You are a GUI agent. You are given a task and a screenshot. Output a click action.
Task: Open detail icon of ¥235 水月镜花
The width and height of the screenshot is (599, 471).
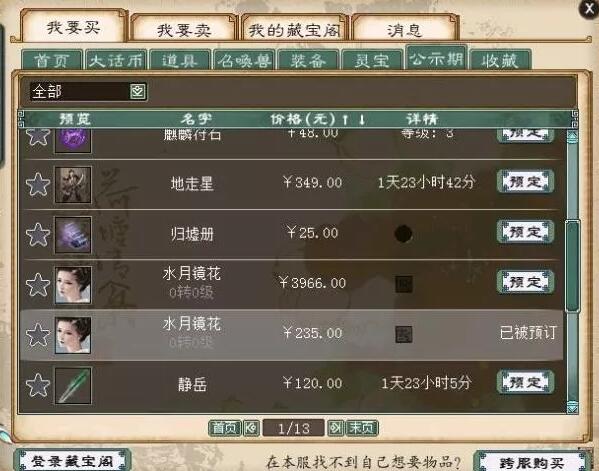[x=403, y=335]
